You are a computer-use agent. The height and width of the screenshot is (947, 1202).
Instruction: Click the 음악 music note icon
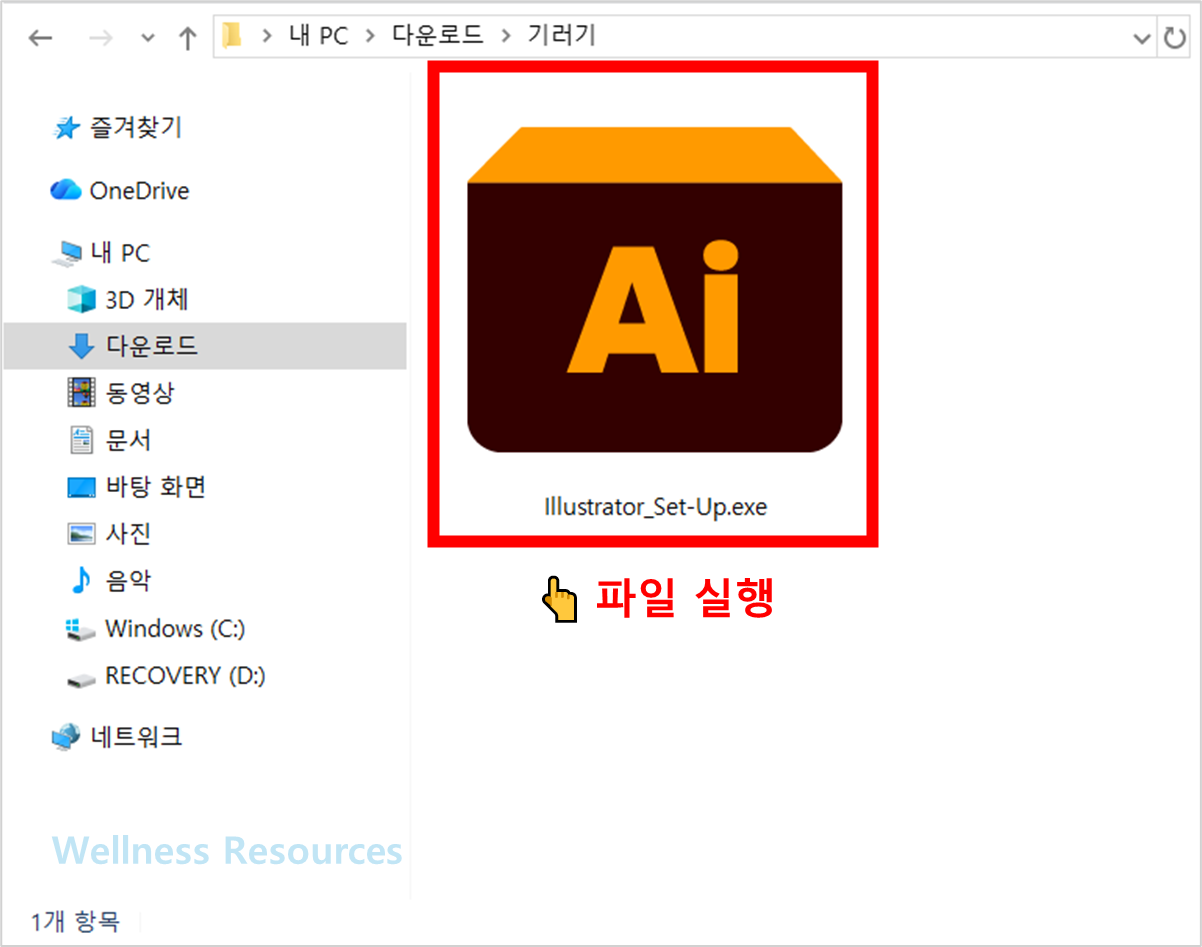pos(81,580)
